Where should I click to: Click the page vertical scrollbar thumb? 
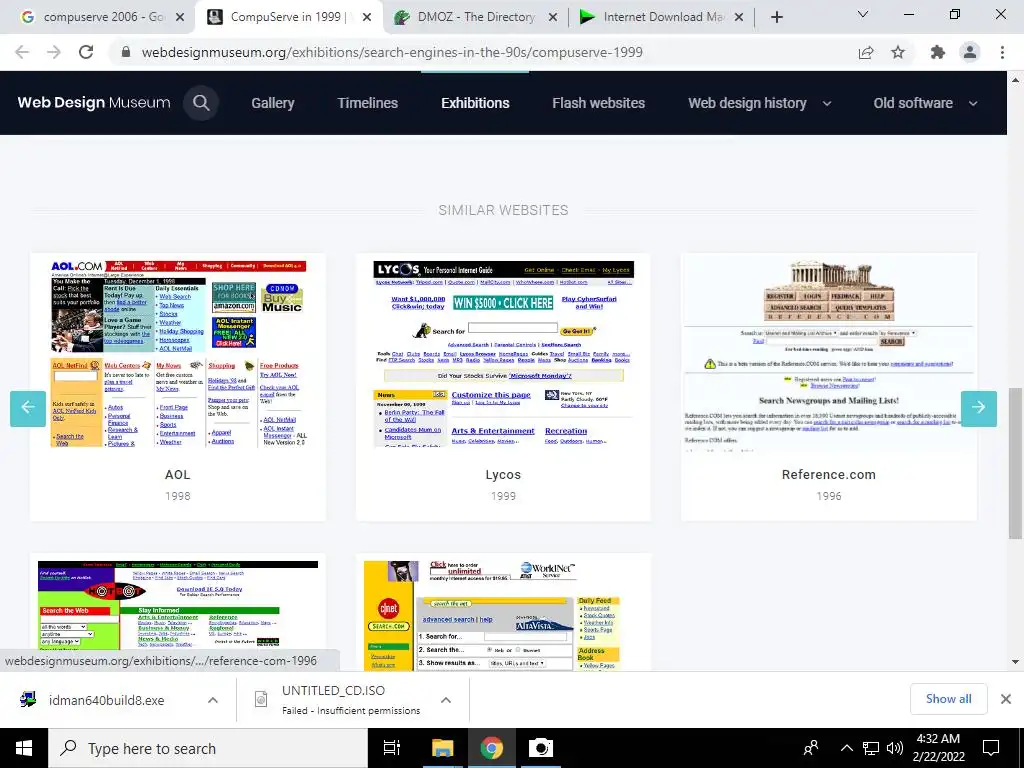coord(1015,463)
